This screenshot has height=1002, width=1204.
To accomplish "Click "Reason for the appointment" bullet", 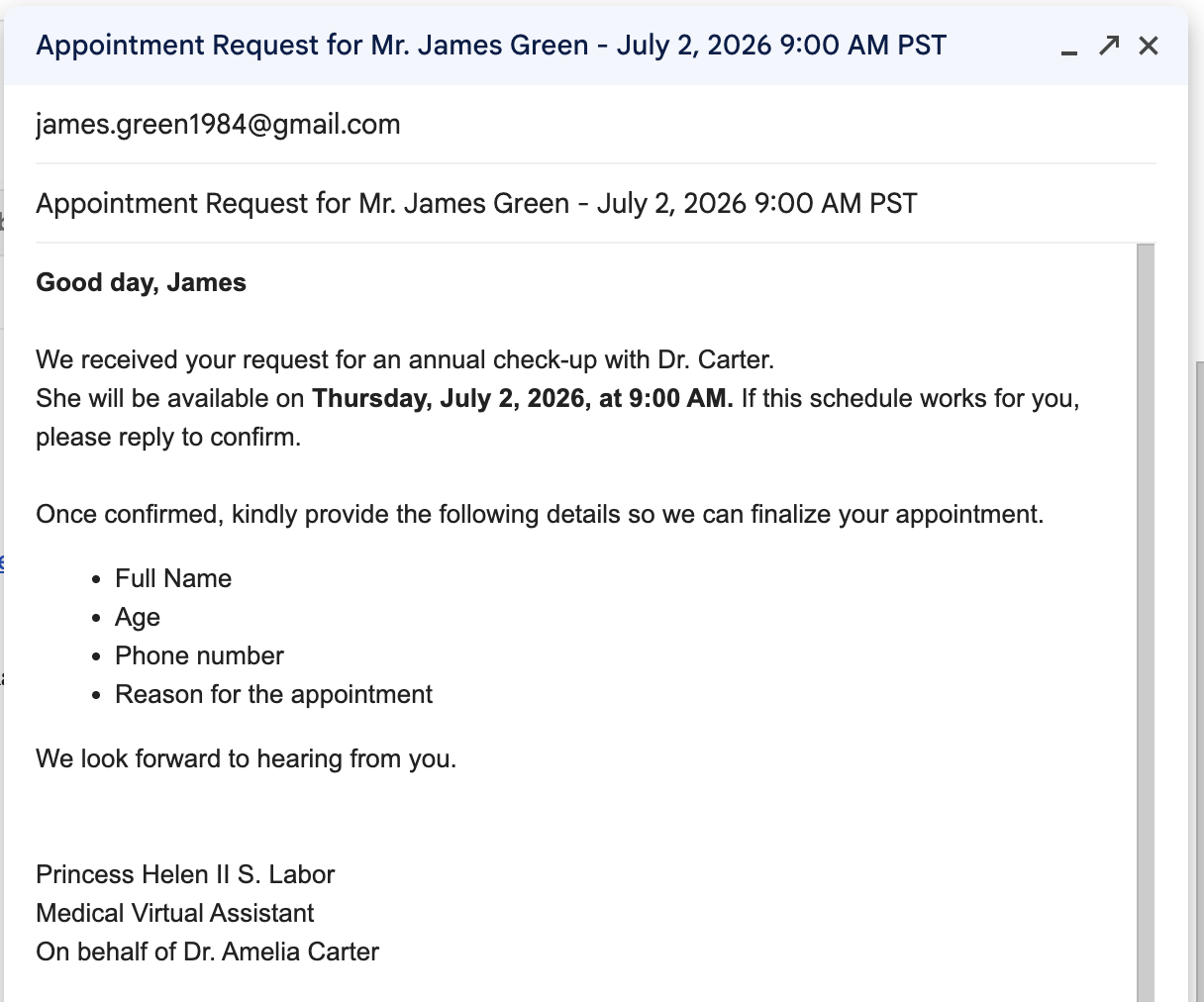I will [273, 695].
